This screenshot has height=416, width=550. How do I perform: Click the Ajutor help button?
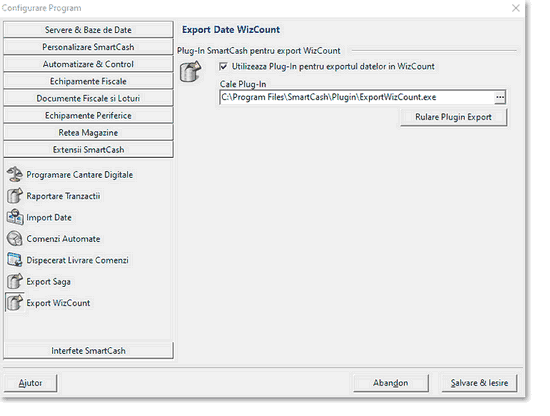[x=30, y=383]
